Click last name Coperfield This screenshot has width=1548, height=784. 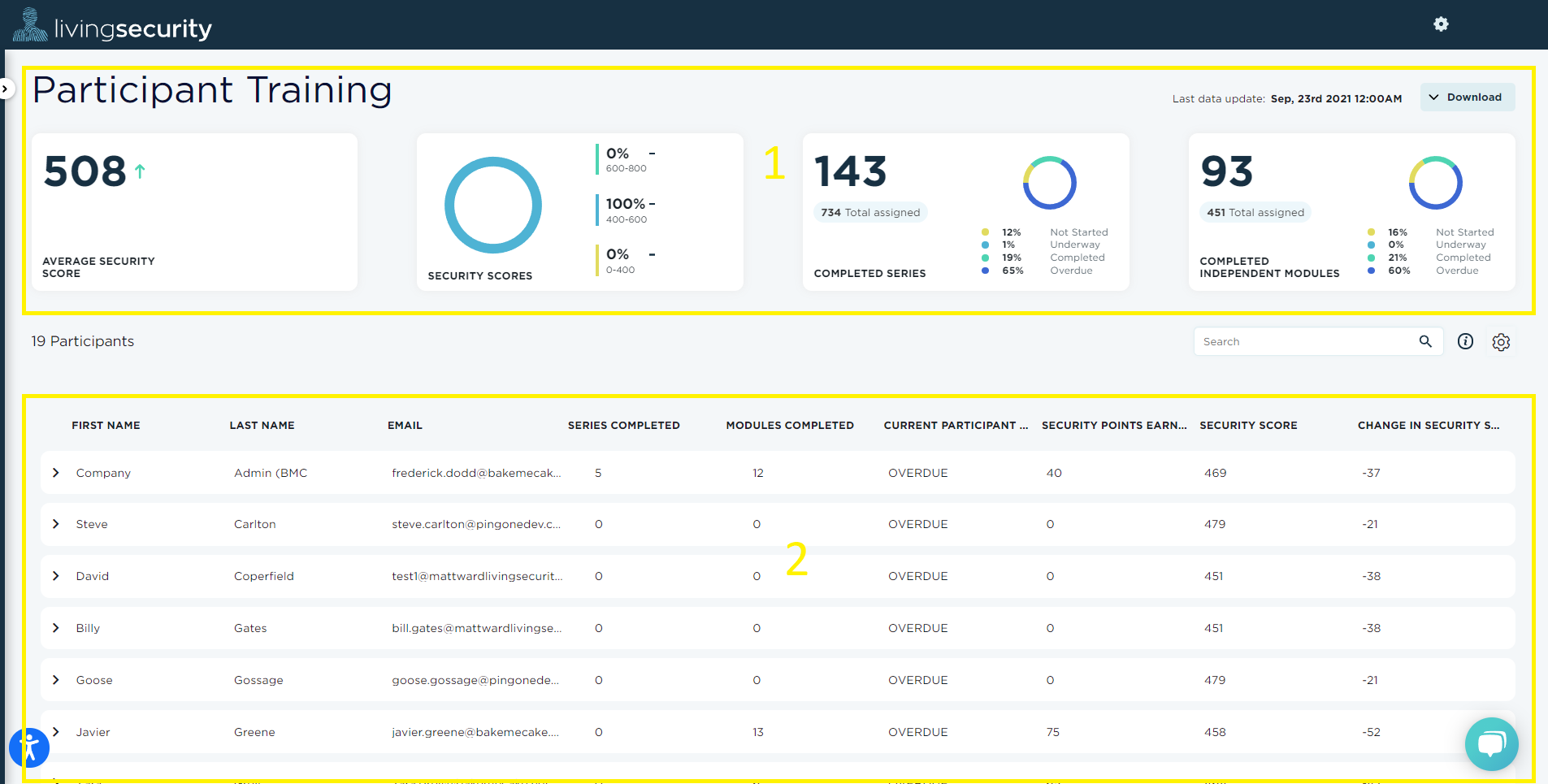click(x=263, y=576)
